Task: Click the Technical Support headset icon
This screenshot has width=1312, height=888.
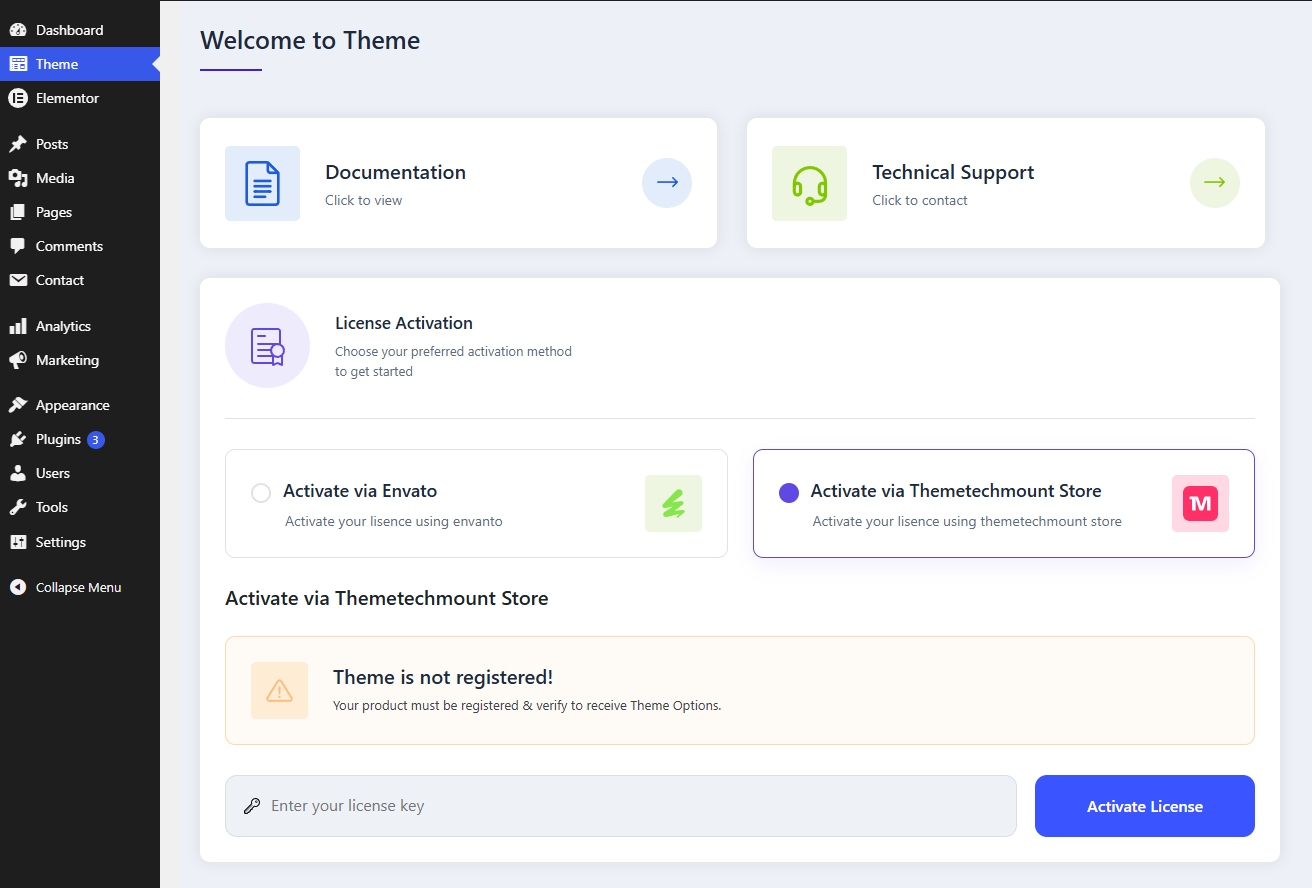Action: click(809, 184)
